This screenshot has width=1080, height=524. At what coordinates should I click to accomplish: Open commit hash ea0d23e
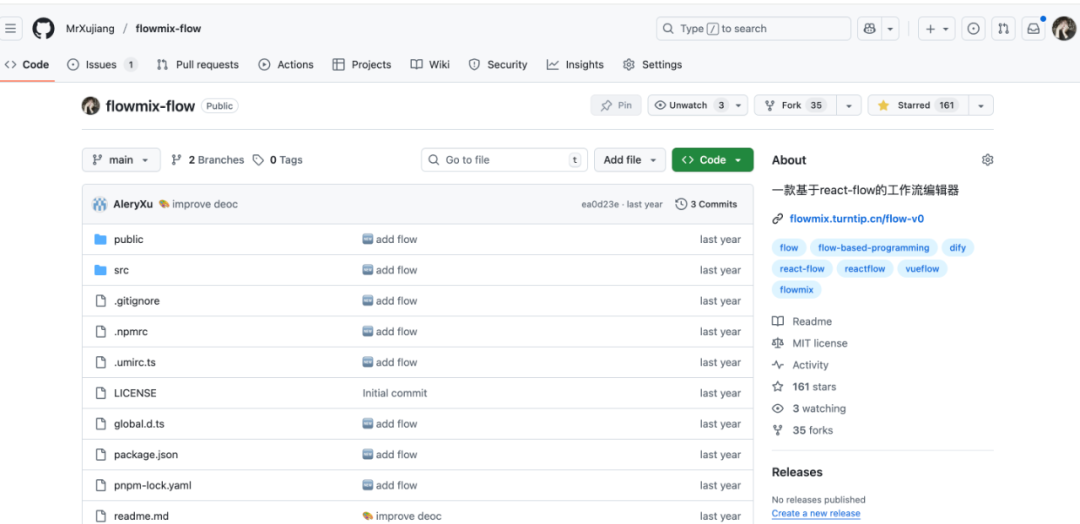(600, 205)
